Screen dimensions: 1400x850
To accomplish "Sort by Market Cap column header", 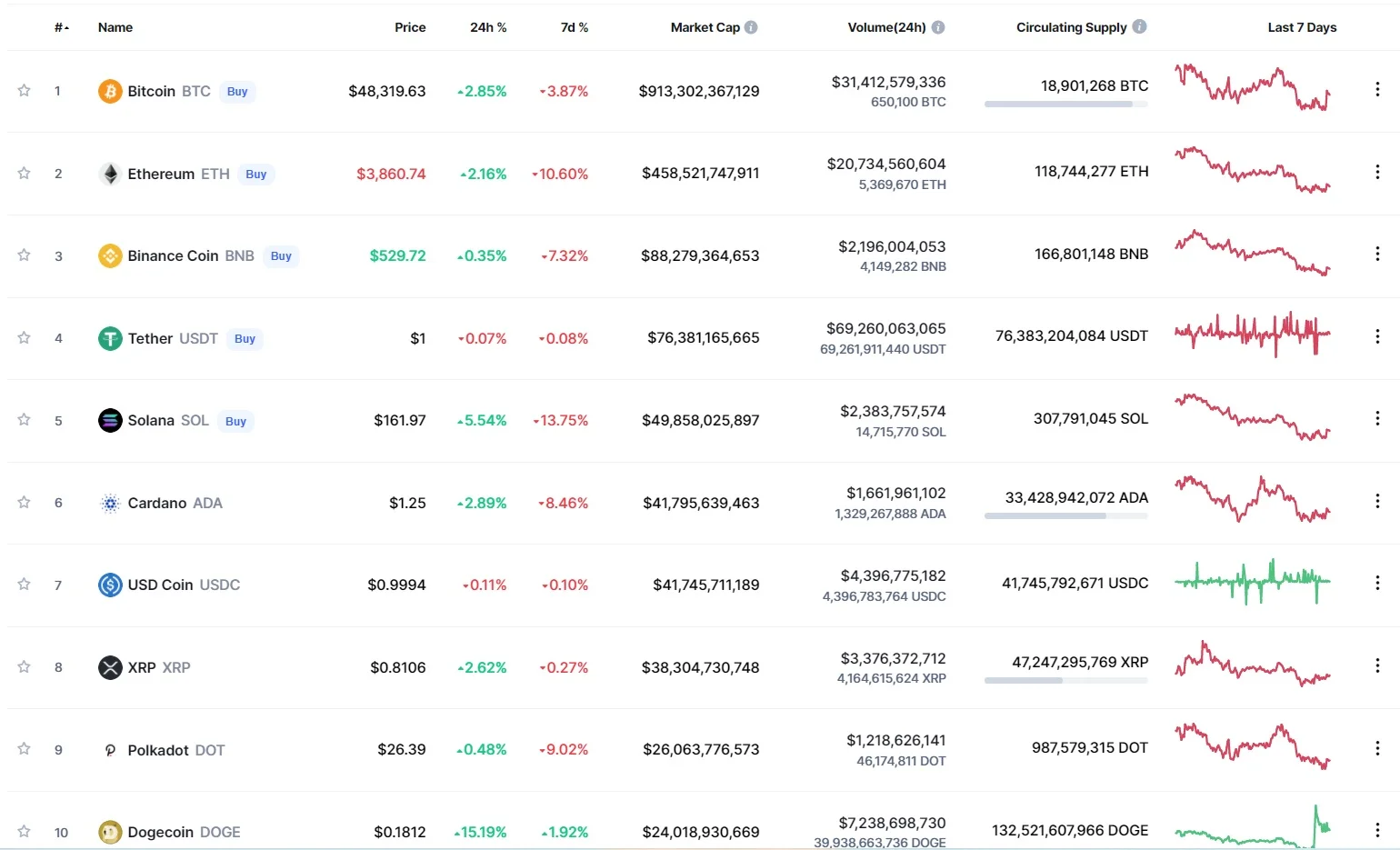I will 705,27.
